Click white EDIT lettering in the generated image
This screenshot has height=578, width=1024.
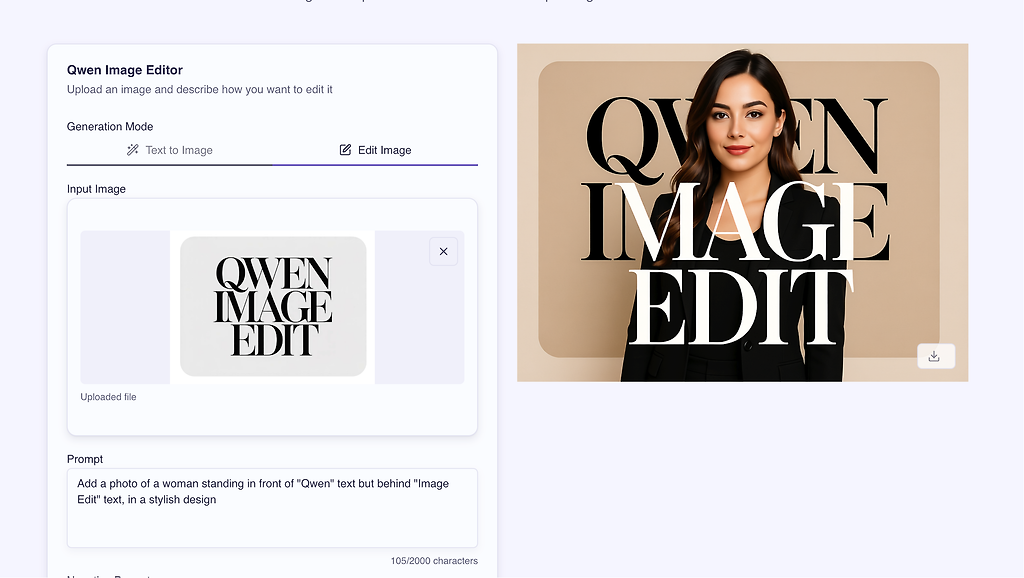[739, 307]
